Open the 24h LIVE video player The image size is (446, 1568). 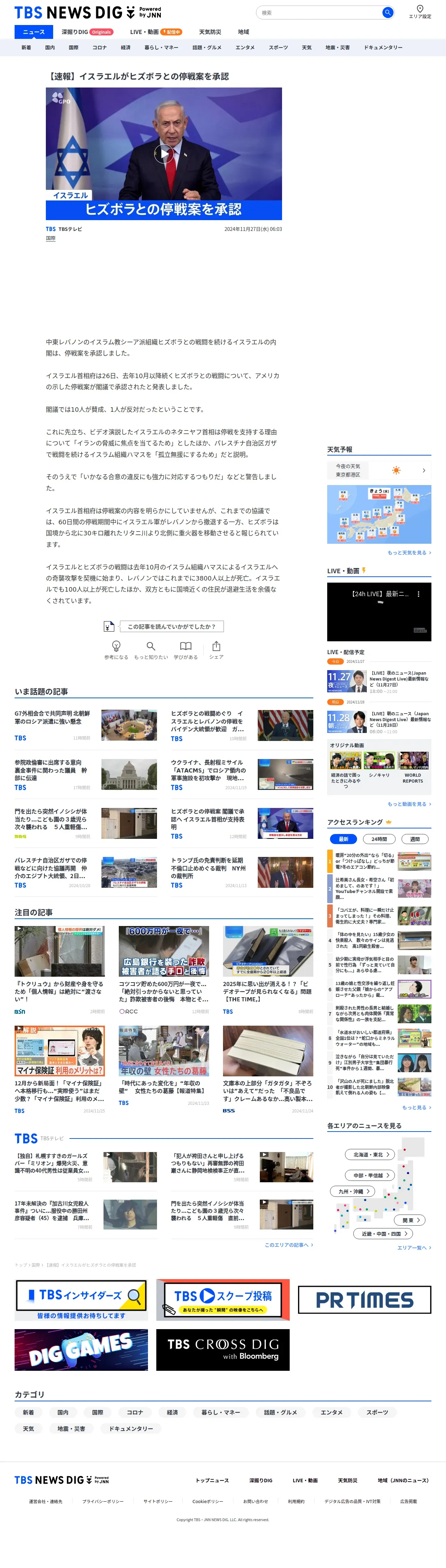[379, 612]
